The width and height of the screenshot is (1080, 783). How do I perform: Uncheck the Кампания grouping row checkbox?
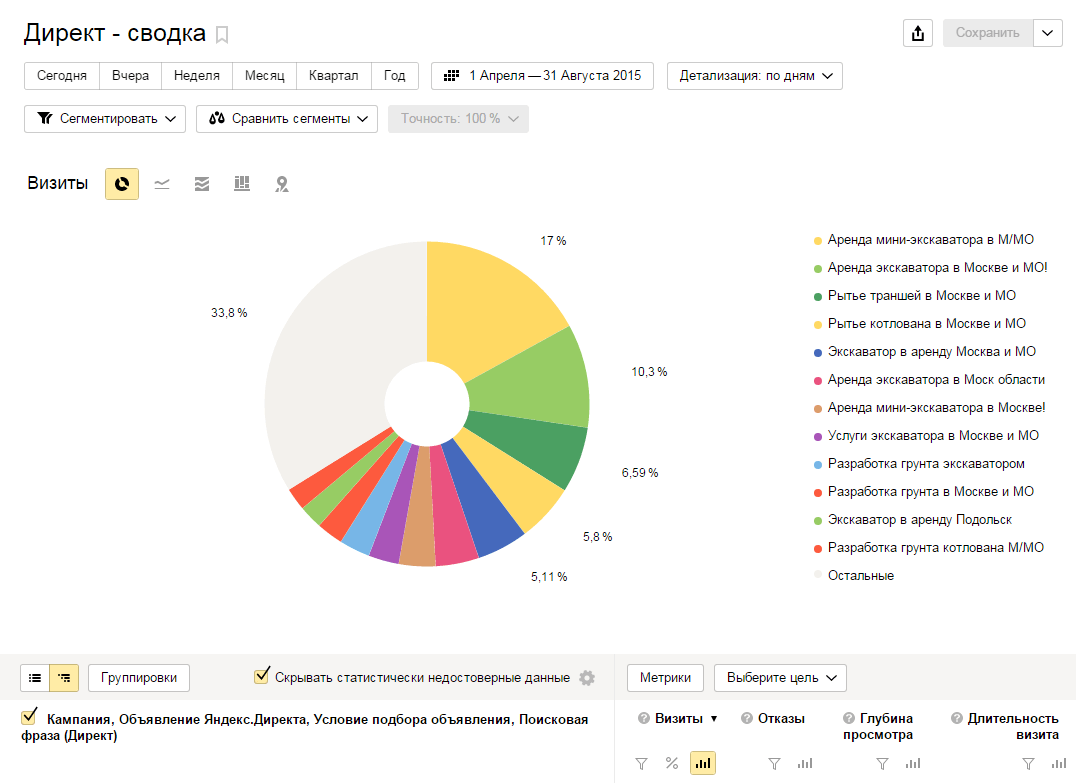(x=29, y=717)
